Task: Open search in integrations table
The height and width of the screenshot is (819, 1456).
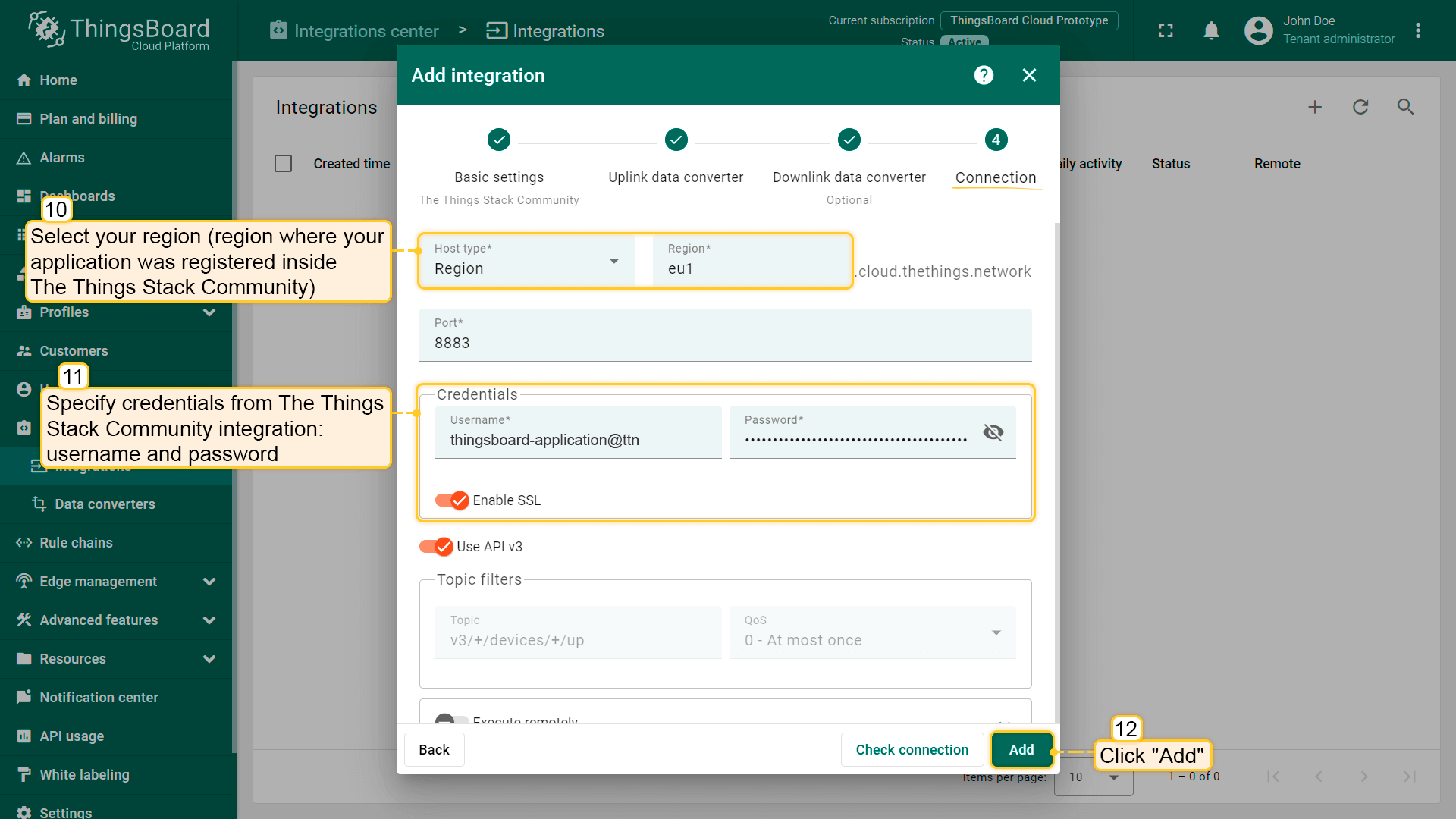Action: (x=1405, y=107)
